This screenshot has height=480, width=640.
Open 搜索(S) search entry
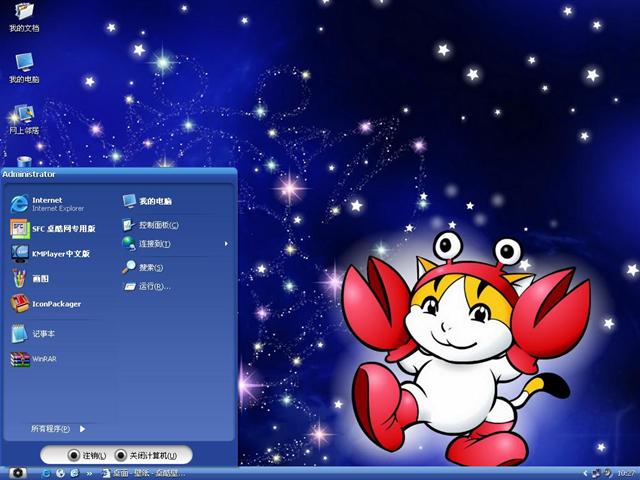(142, 267)
